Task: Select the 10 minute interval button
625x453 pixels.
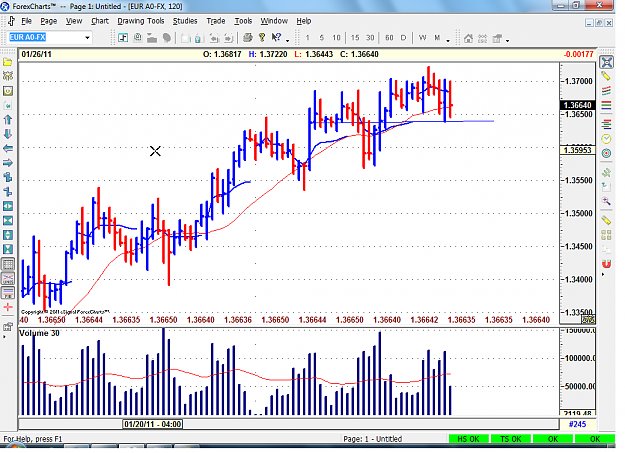Action: 336,38
